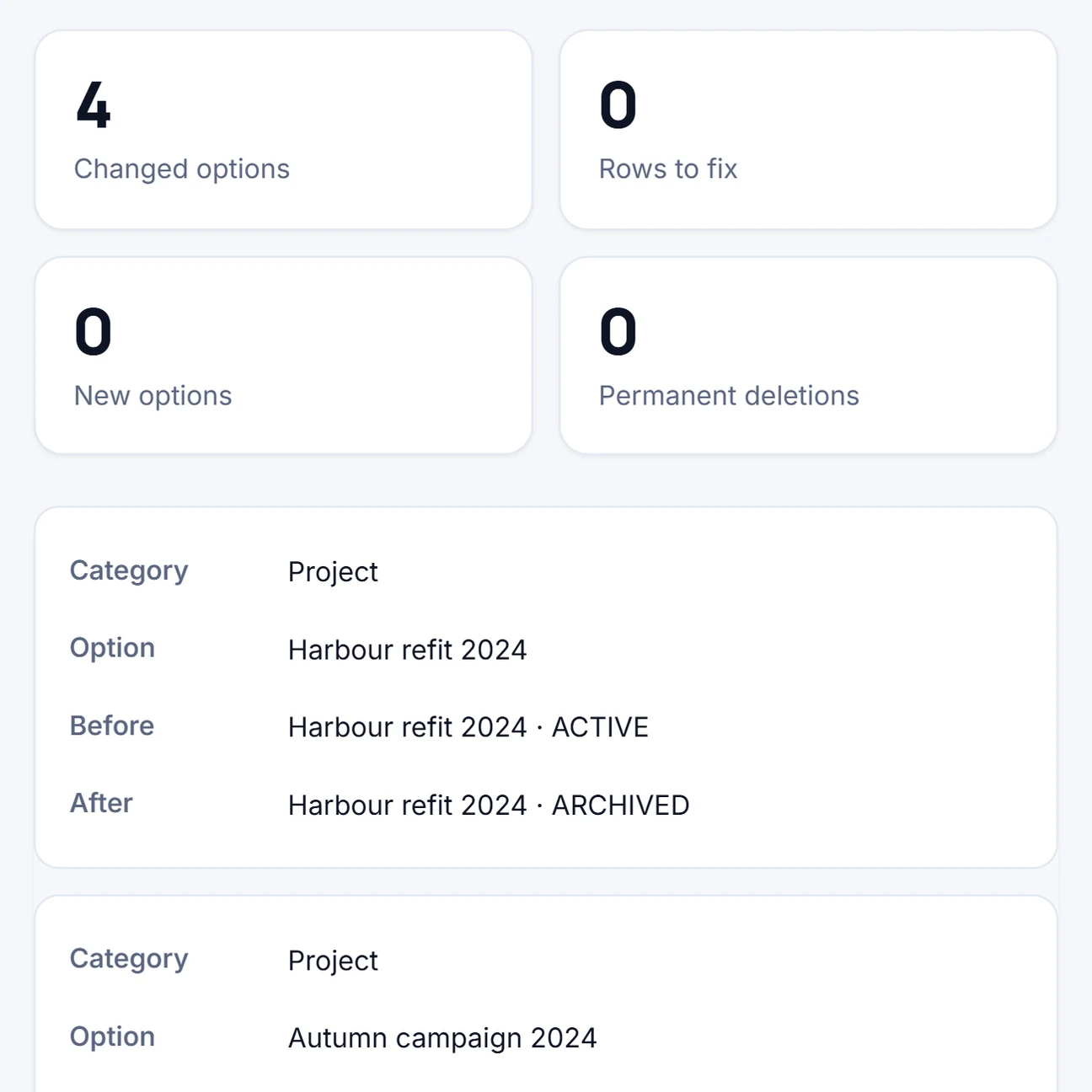Image resolution: width=1092 pixels, height=1092 pixels.
Task: Click the Option label beside "Harbour refit 2024"
Action: point(112,648)
